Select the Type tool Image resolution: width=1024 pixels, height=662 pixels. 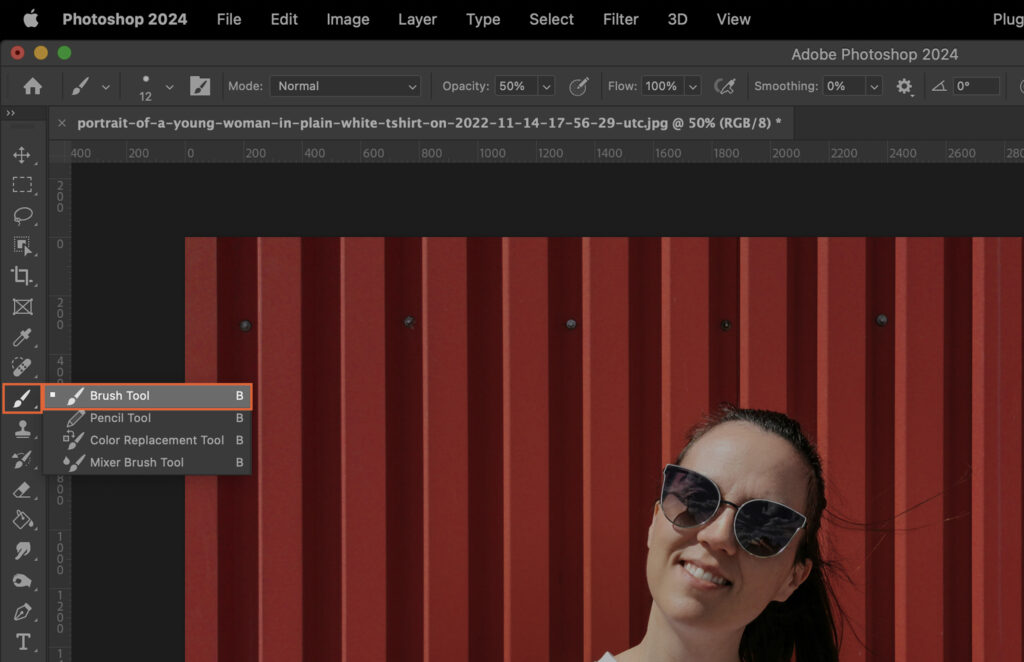[22, 641]
